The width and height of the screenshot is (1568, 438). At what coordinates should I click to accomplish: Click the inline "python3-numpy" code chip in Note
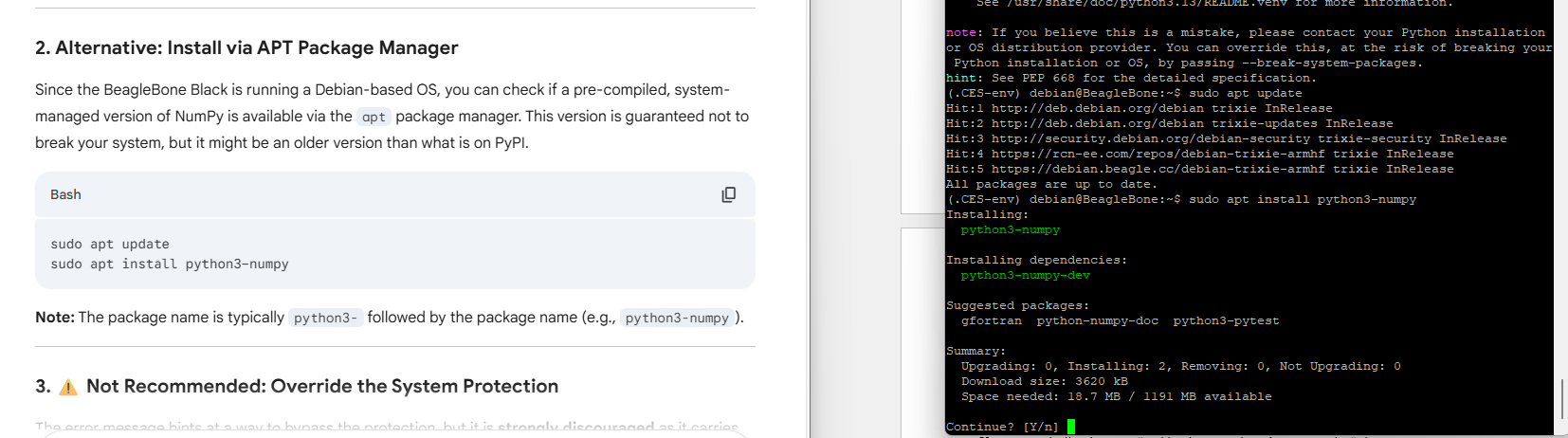(677, 318)
